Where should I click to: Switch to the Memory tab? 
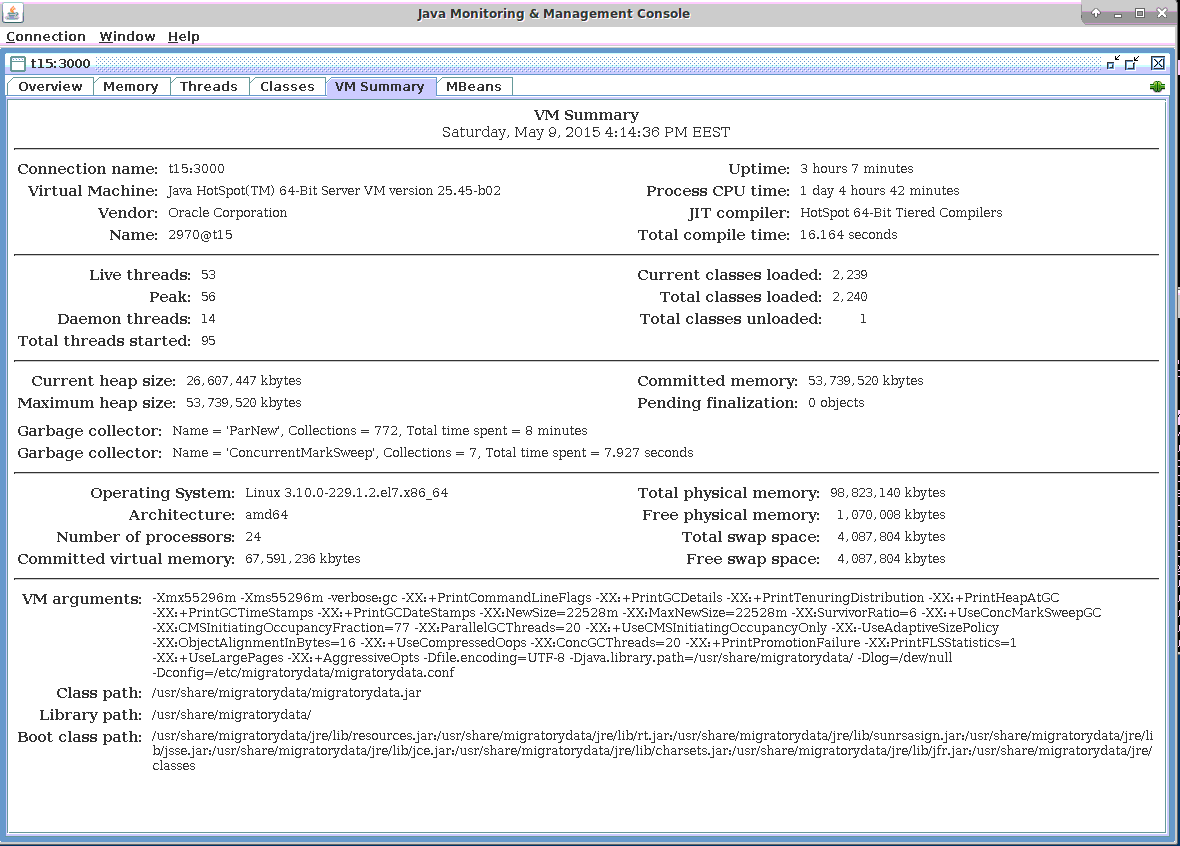click(x=130, y=87)
